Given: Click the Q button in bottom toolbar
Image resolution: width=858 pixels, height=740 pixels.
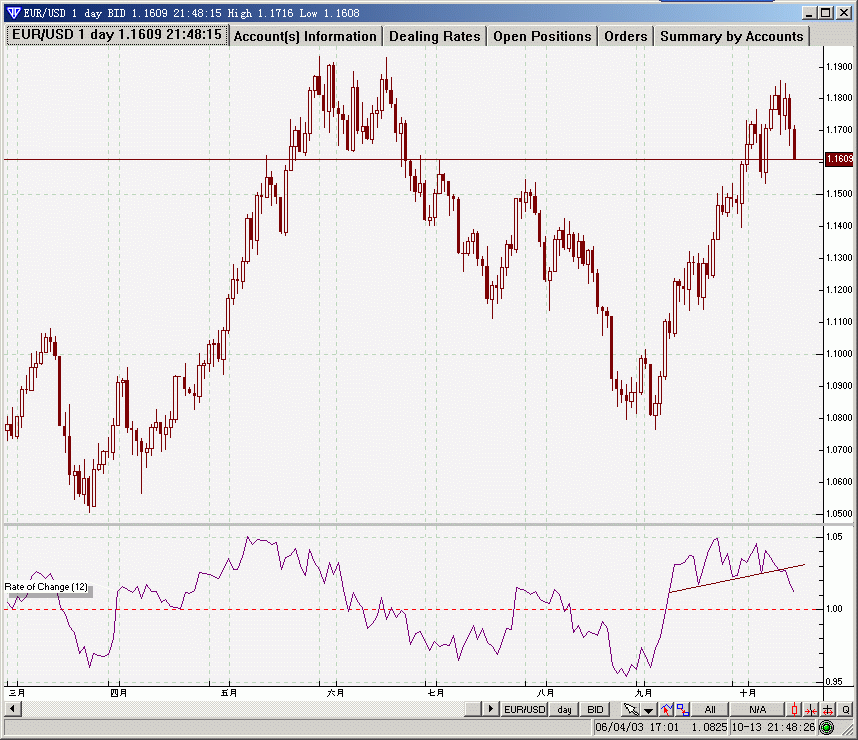Looking at the screenshot, I should pos(845,709).
